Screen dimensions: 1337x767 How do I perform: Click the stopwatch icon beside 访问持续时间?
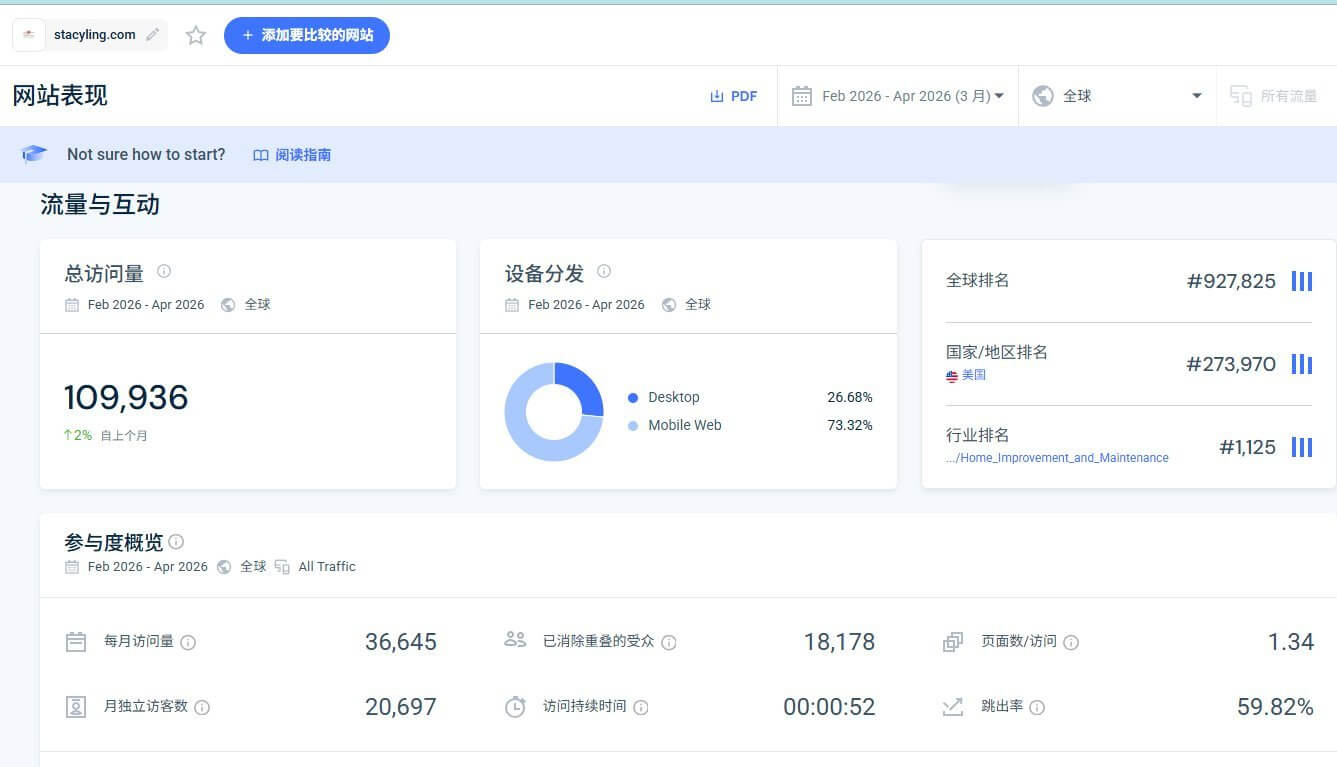coord(515,707)
